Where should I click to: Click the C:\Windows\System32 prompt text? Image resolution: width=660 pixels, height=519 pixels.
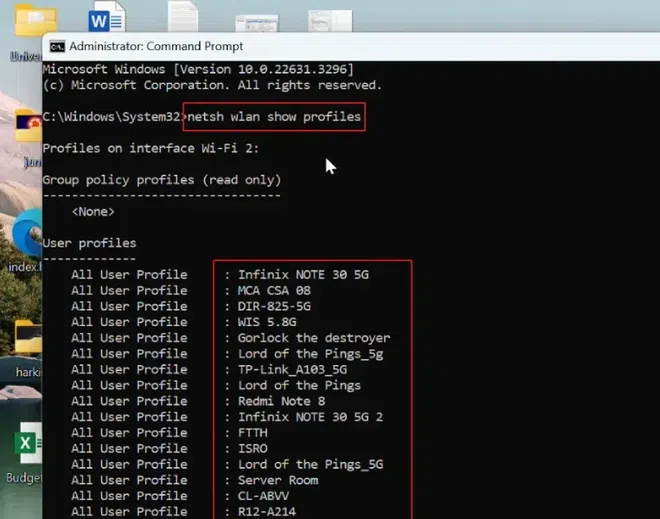(x=112, y=117)
